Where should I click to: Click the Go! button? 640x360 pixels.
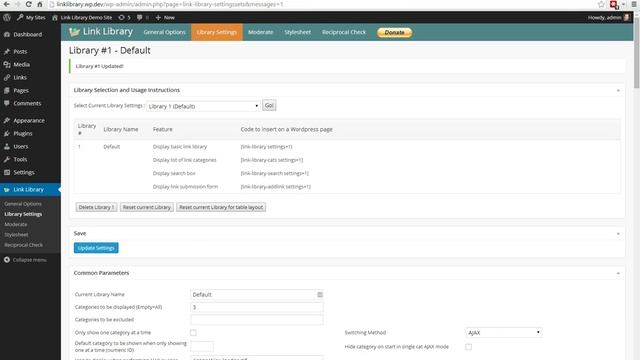(x=269, y=105)
